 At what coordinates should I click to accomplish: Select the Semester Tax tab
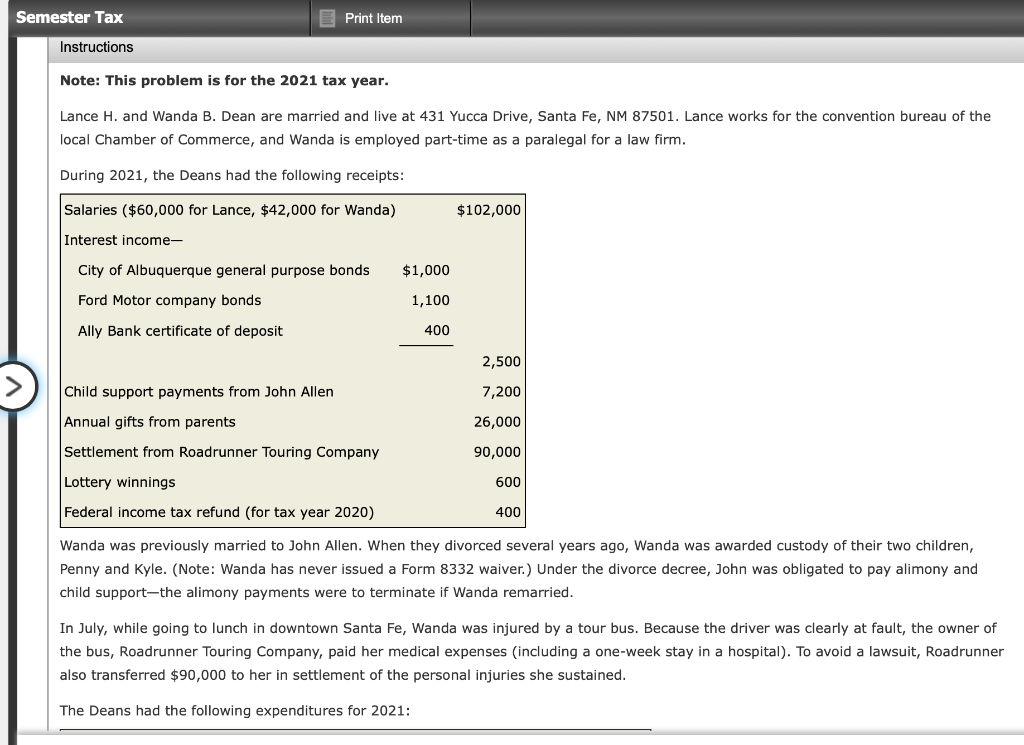pos(68,16)
